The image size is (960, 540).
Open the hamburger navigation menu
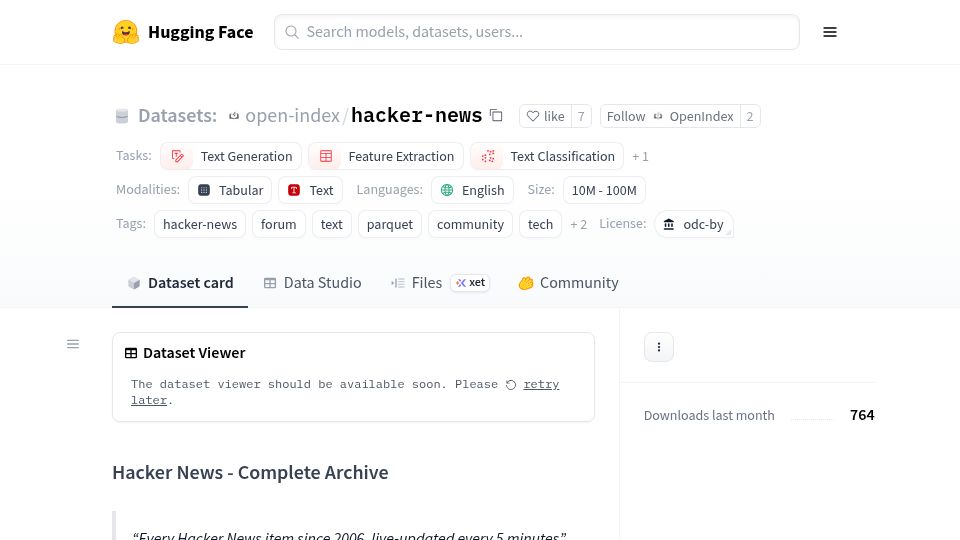(830, 32)
